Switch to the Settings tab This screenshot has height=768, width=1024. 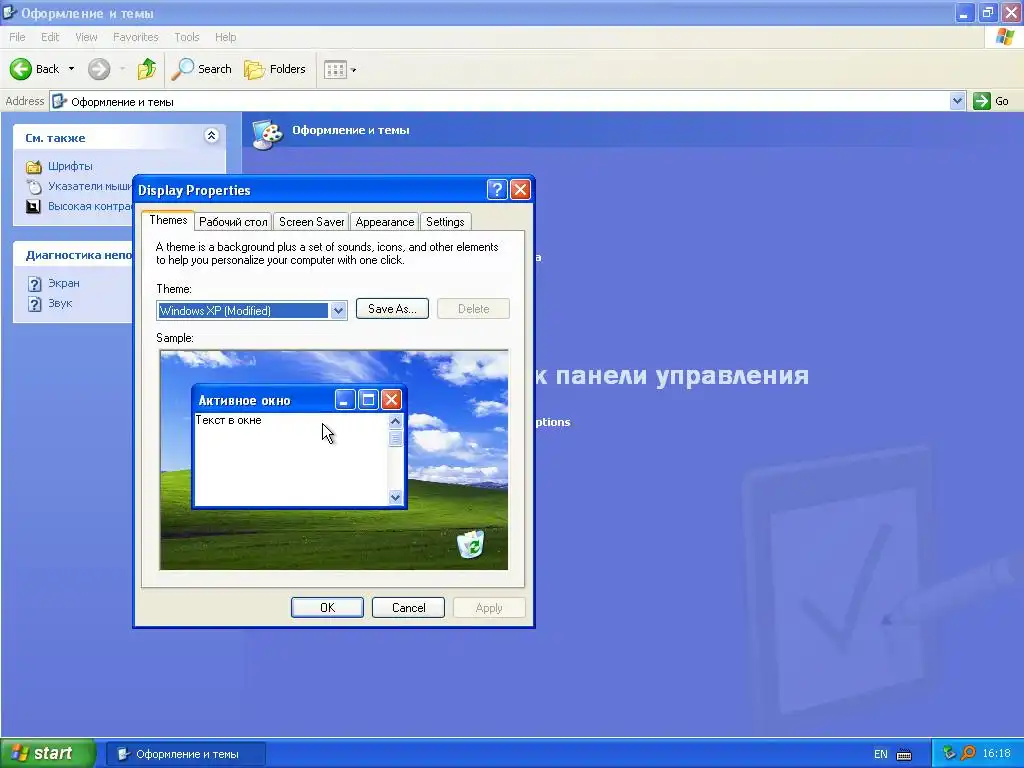(445, 221)
